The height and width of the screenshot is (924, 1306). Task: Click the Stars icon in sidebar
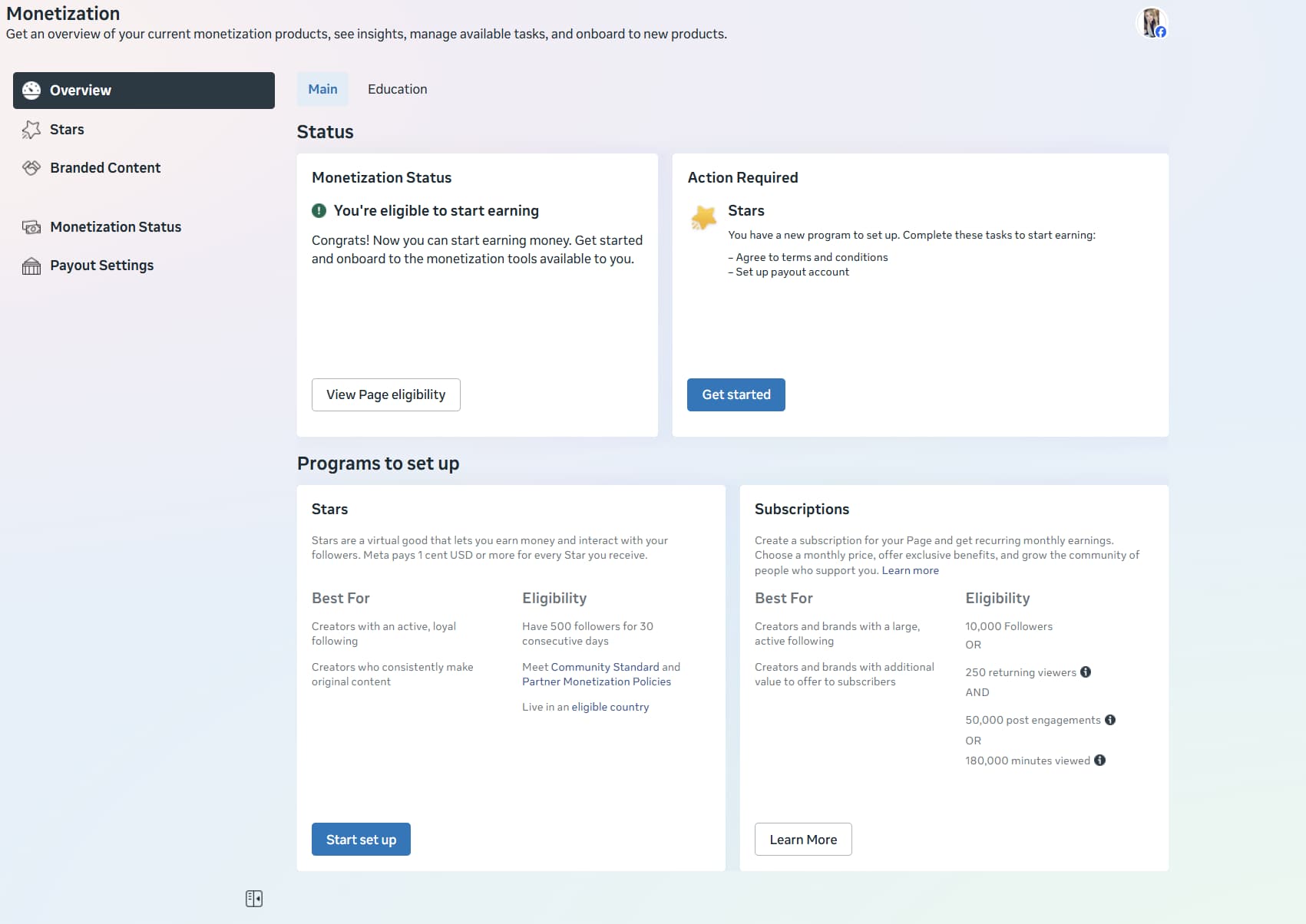31,130
